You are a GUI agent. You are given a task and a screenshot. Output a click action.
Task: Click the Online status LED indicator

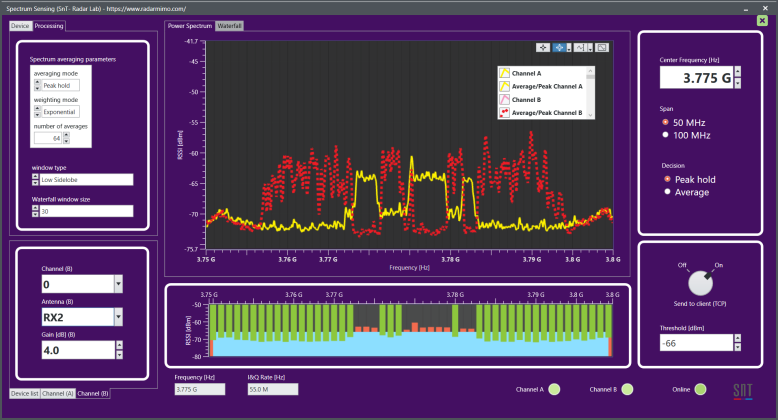tap(700, 389)
